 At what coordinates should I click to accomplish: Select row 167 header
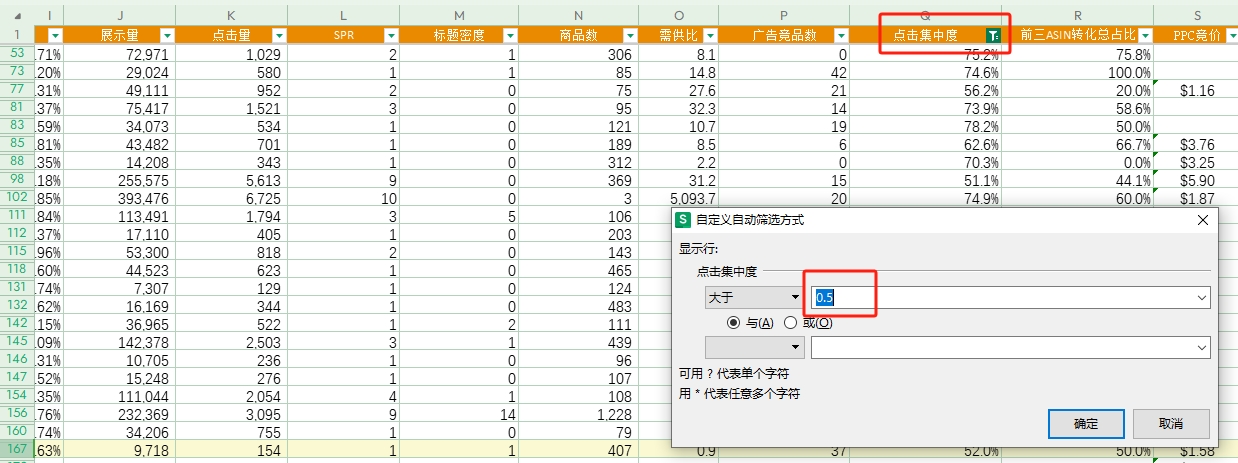click(x=17, y=450)
